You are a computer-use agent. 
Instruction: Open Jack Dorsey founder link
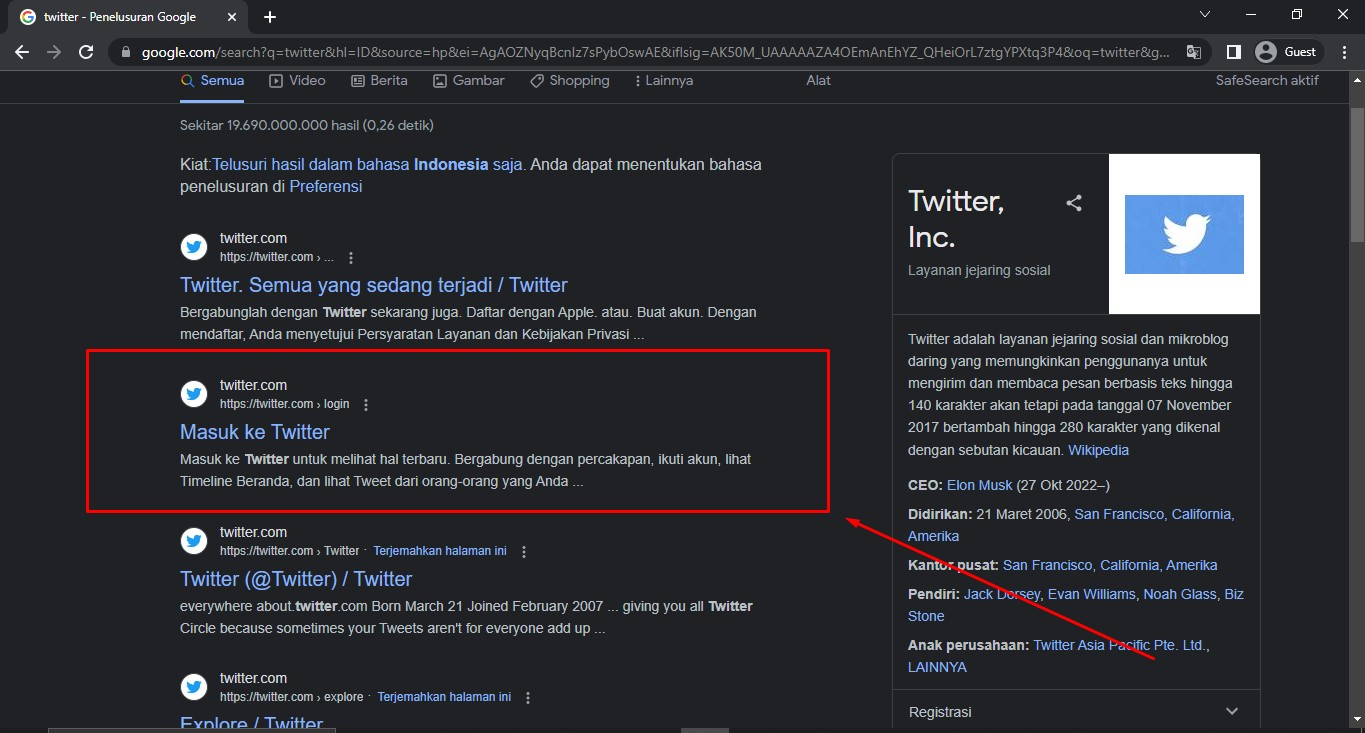point(1003,594)
